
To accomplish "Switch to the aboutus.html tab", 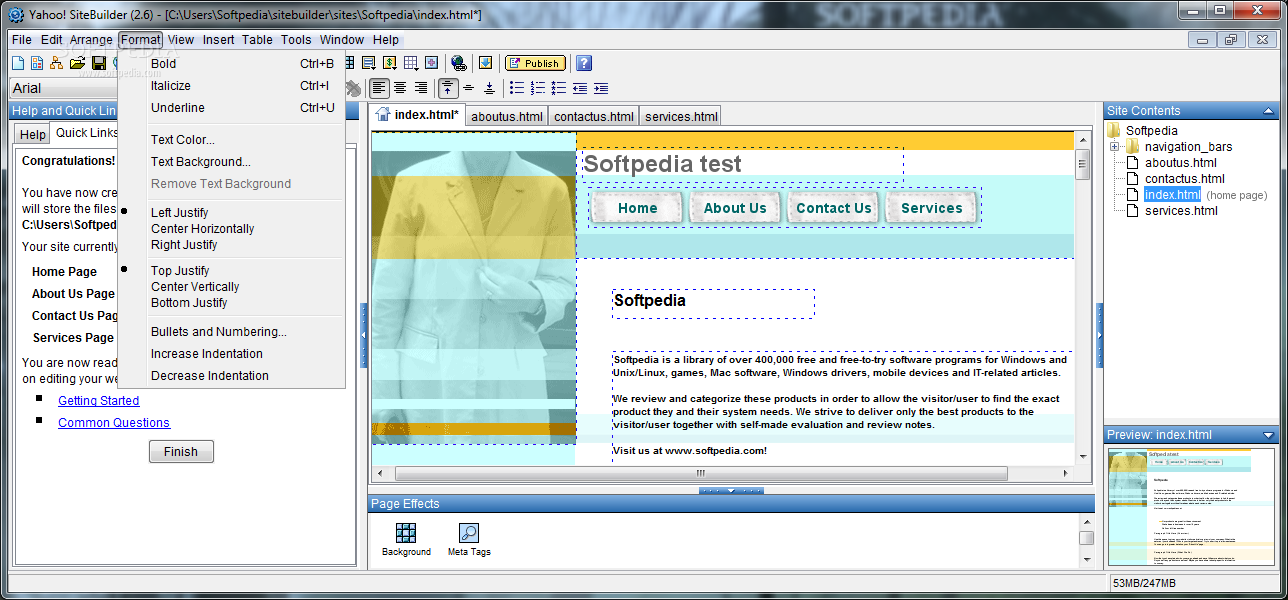I will pyautogui.click(x=507, y=116).
